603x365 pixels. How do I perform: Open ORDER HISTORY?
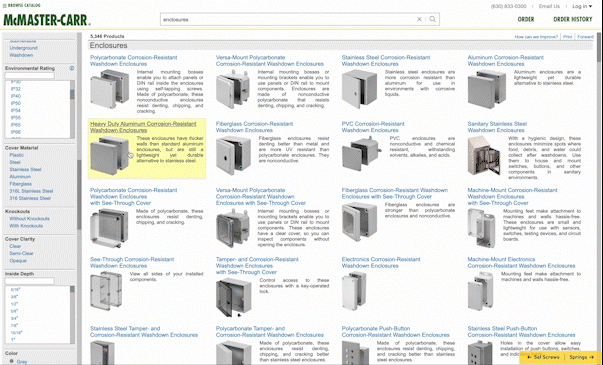pyautogui.click(x=573, y=19)
